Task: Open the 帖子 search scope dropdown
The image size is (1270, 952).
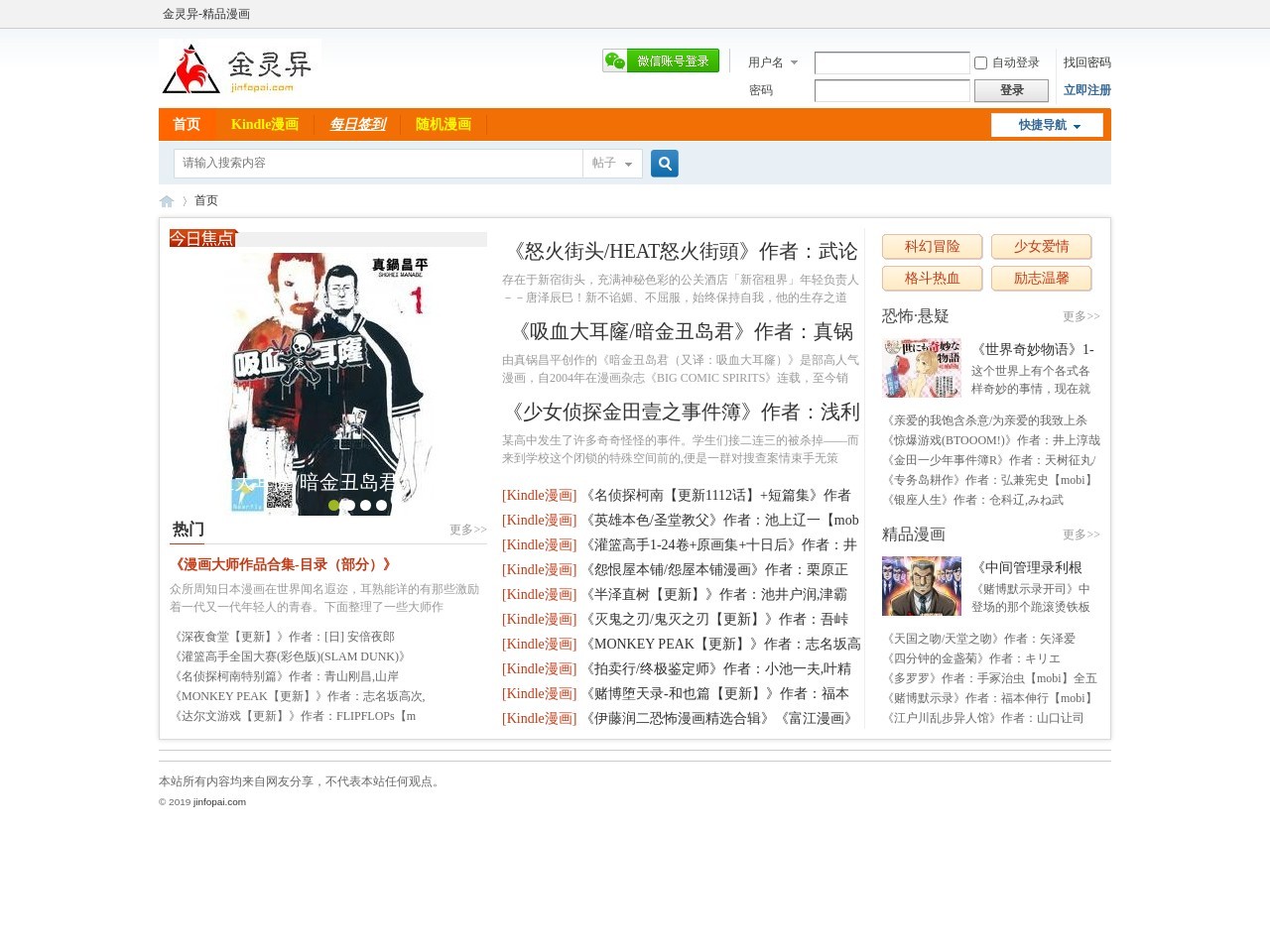Action: click(x=611, y=164)
